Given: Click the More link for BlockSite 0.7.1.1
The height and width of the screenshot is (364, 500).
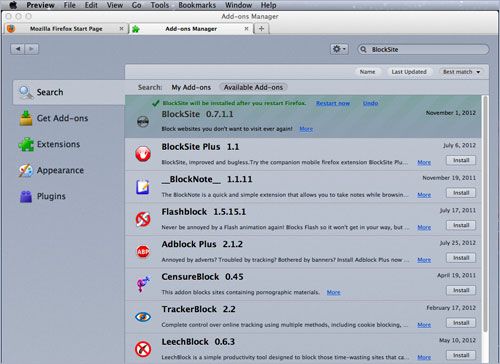Looking at the screenshot, I should pyautogui.click(x=306, y=129).
